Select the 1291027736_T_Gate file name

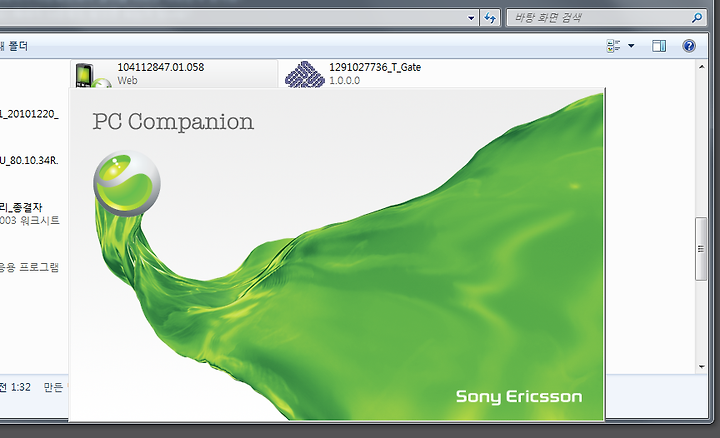tap(375, 67)
